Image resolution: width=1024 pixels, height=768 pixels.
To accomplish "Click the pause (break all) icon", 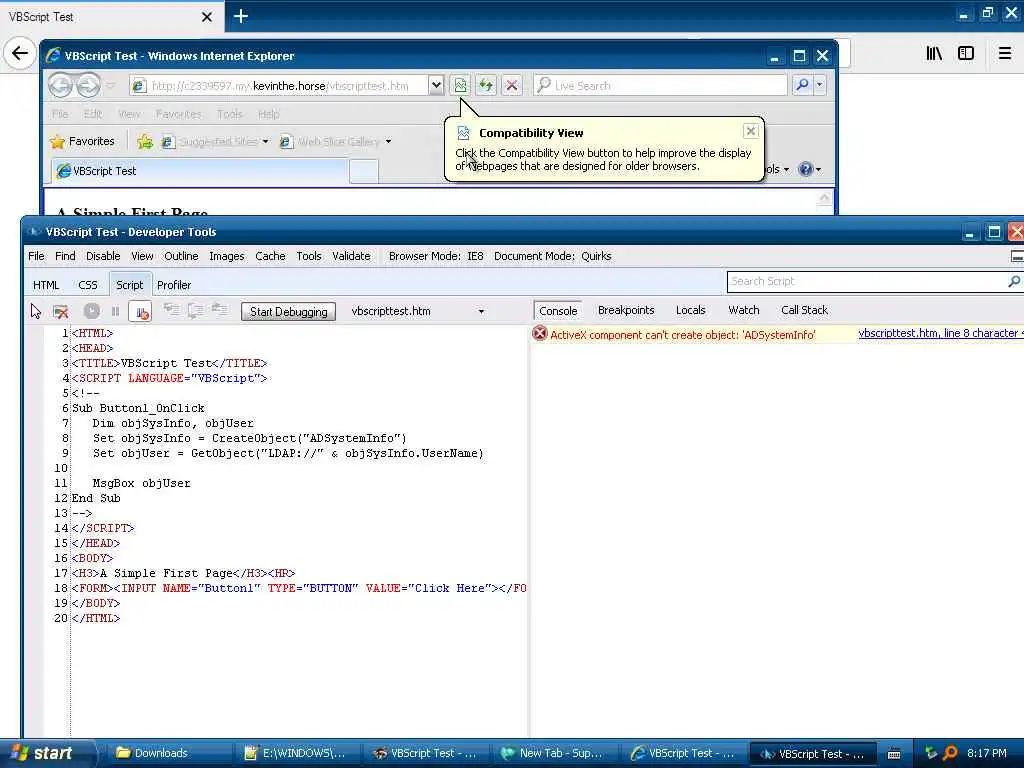I will tap(116, 312).
